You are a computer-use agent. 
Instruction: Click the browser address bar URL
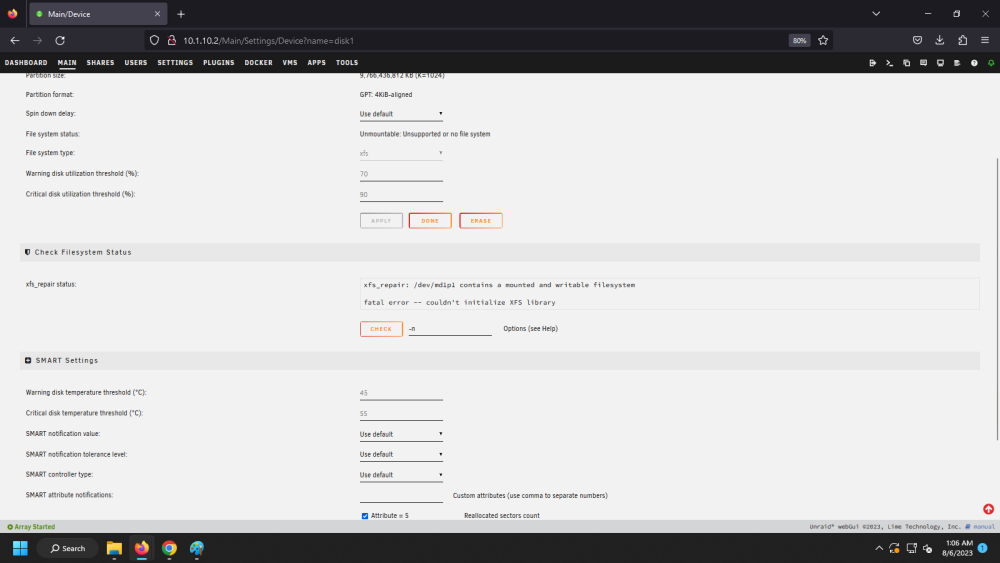point(268,40)
